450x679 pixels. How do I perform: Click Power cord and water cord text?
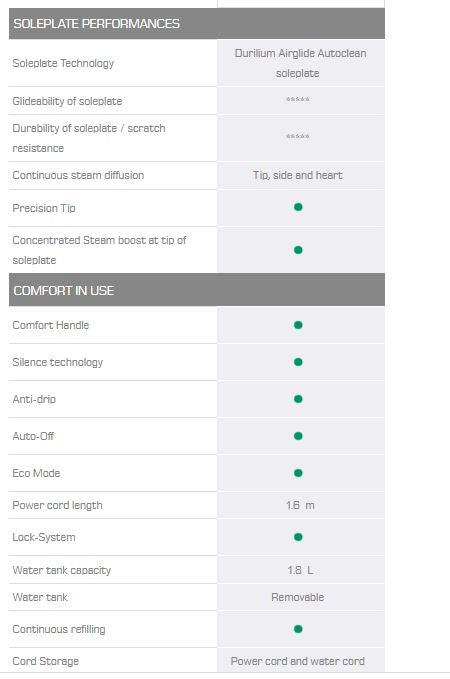click(298, 661)
